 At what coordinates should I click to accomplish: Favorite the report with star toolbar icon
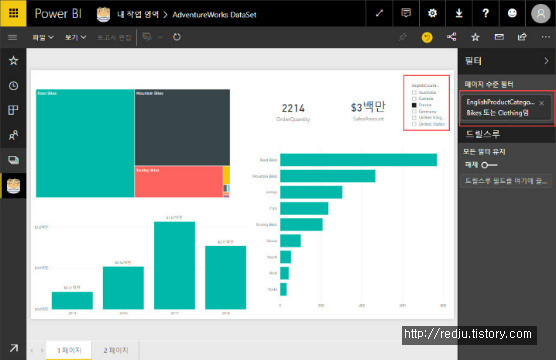475,37
